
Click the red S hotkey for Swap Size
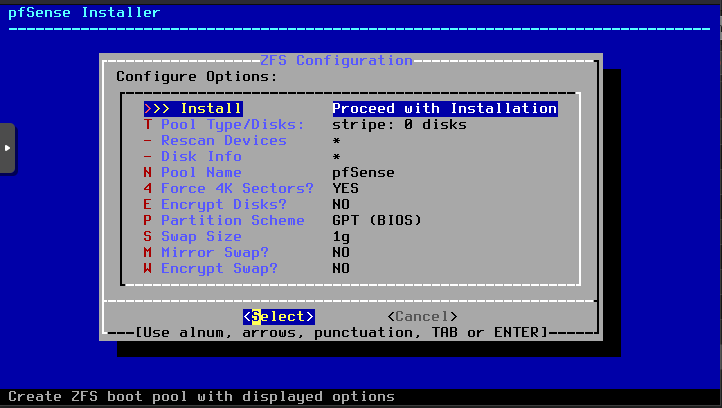click(x=148, y=236)
